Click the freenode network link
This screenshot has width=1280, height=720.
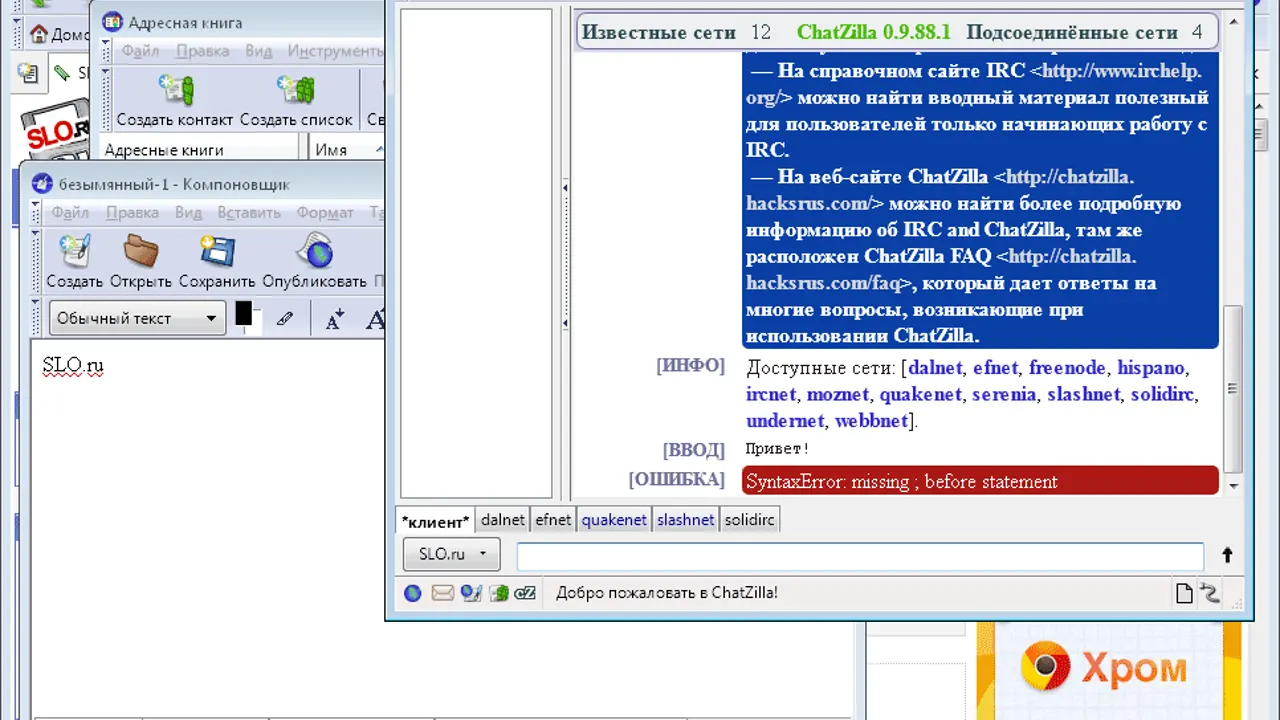(x=1067, y=368)
